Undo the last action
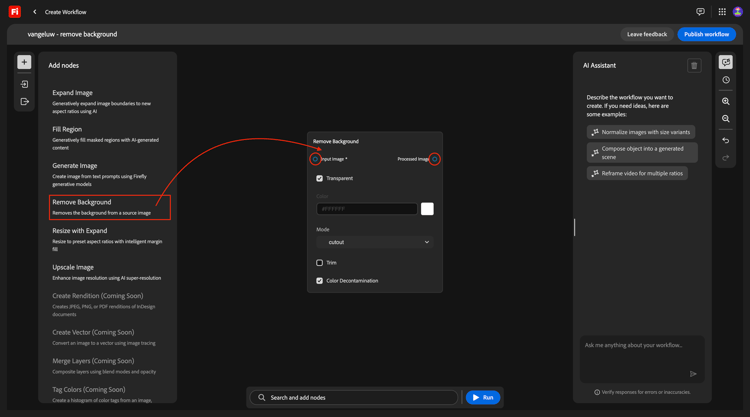Image resolution: width=750 pixels, height=417 pixels. [x=726, y=141]
